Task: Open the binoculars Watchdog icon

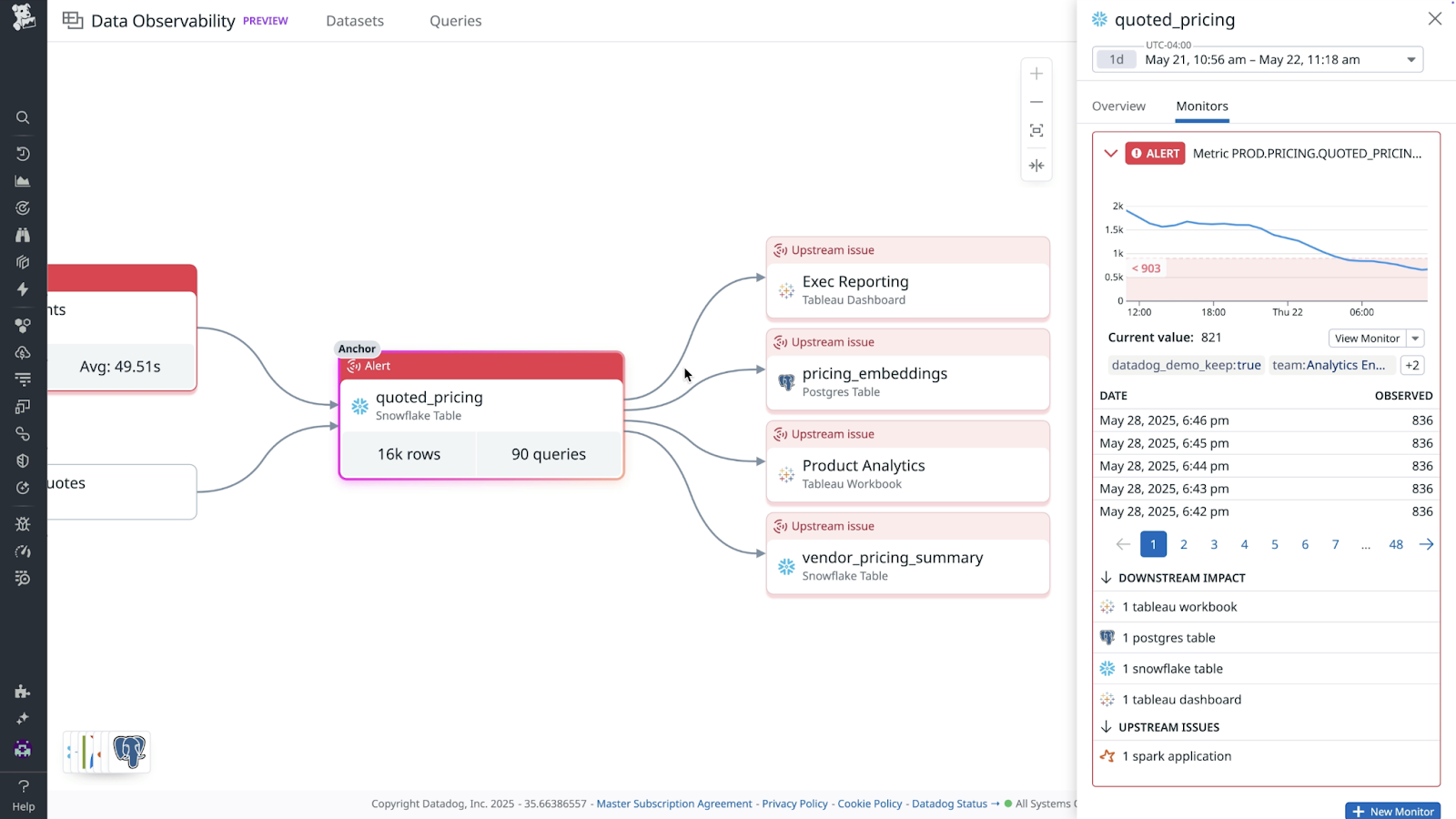Action: 23,235
